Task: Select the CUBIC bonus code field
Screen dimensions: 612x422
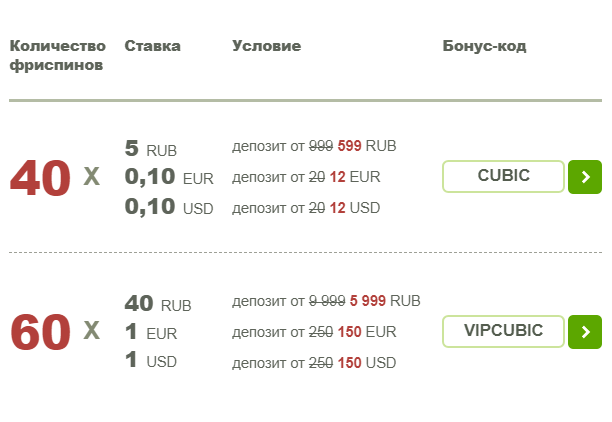Action: tap(503, 177)
